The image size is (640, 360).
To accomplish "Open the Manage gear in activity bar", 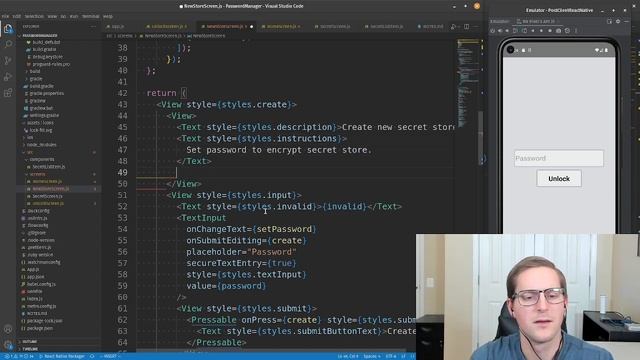I will pos(8,344).
